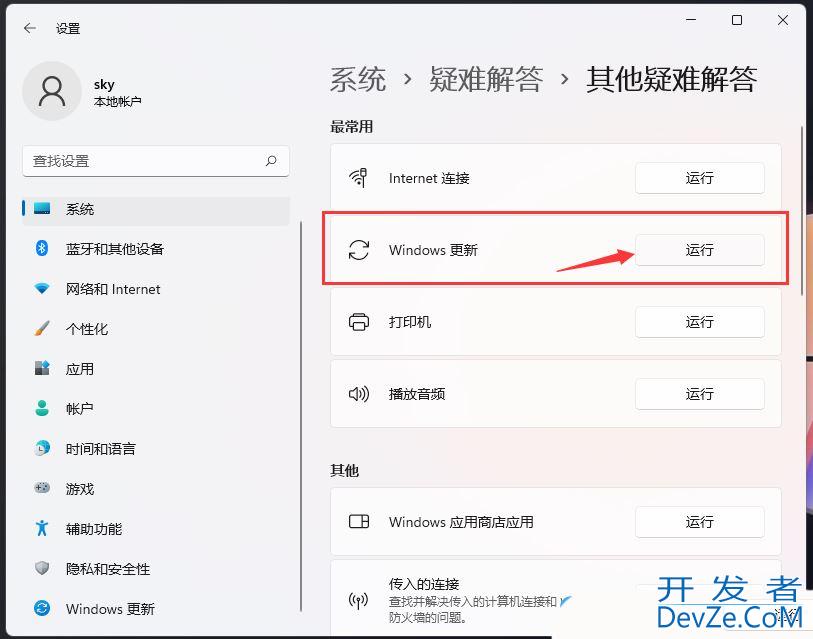Click the 帐户 person icon in sidebar
Viewport: 813px width, 639px height.
coord(42,408)
